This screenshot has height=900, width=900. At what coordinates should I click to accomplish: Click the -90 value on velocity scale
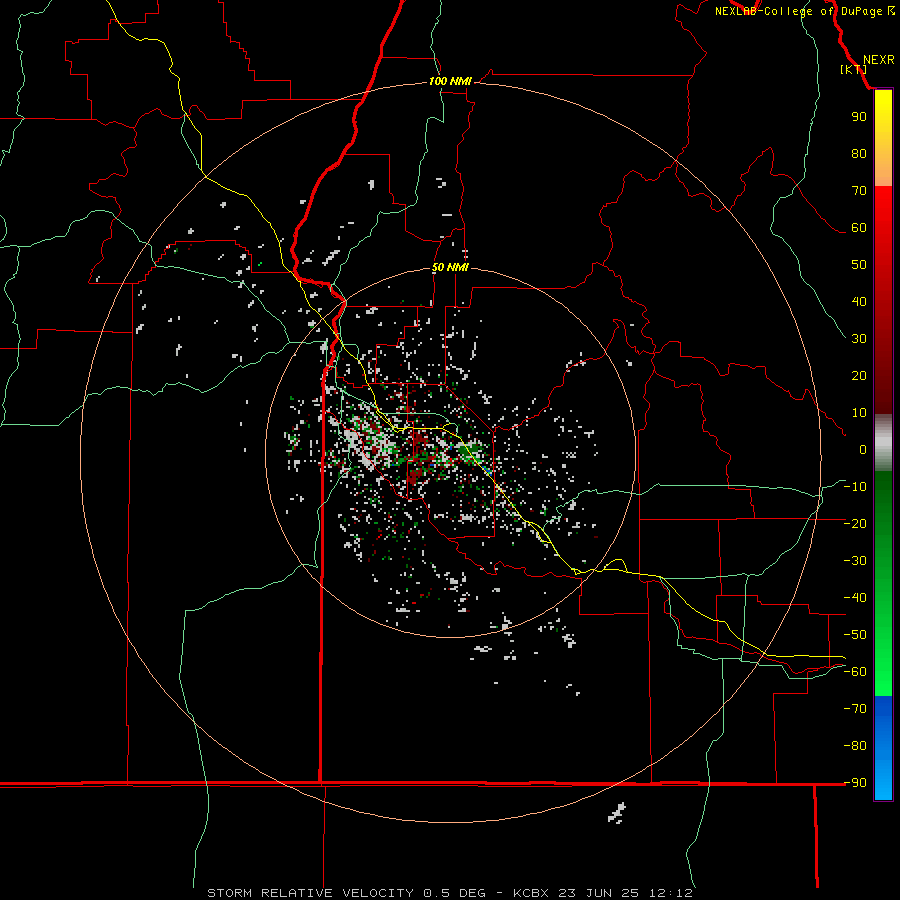[x=855, y=782]
